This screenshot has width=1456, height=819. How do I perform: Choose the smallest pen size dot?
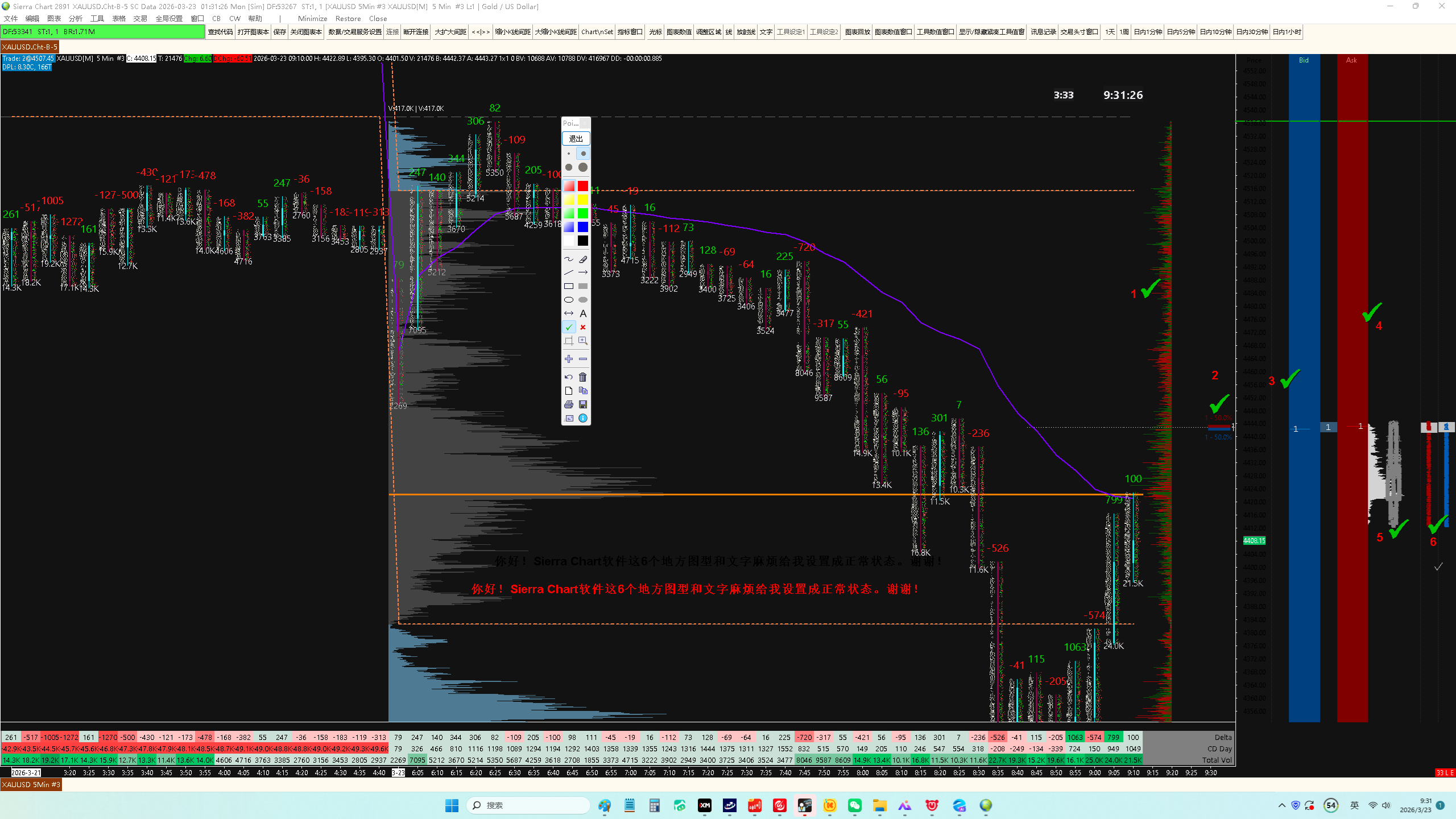point(569,154)
